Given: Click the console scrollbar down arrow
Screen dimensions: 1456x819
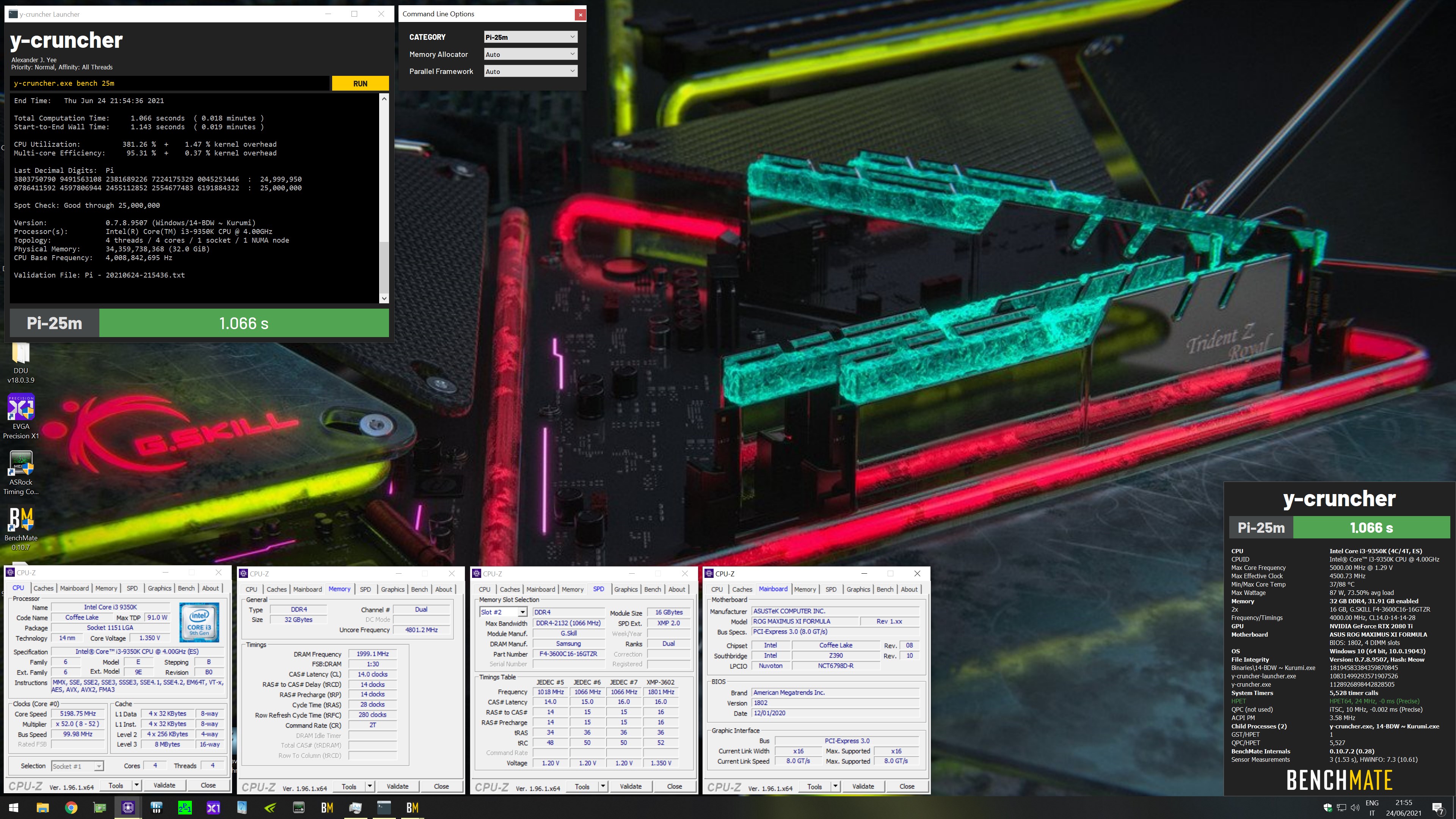Looking at the screenshot, I should click(384, 298).
